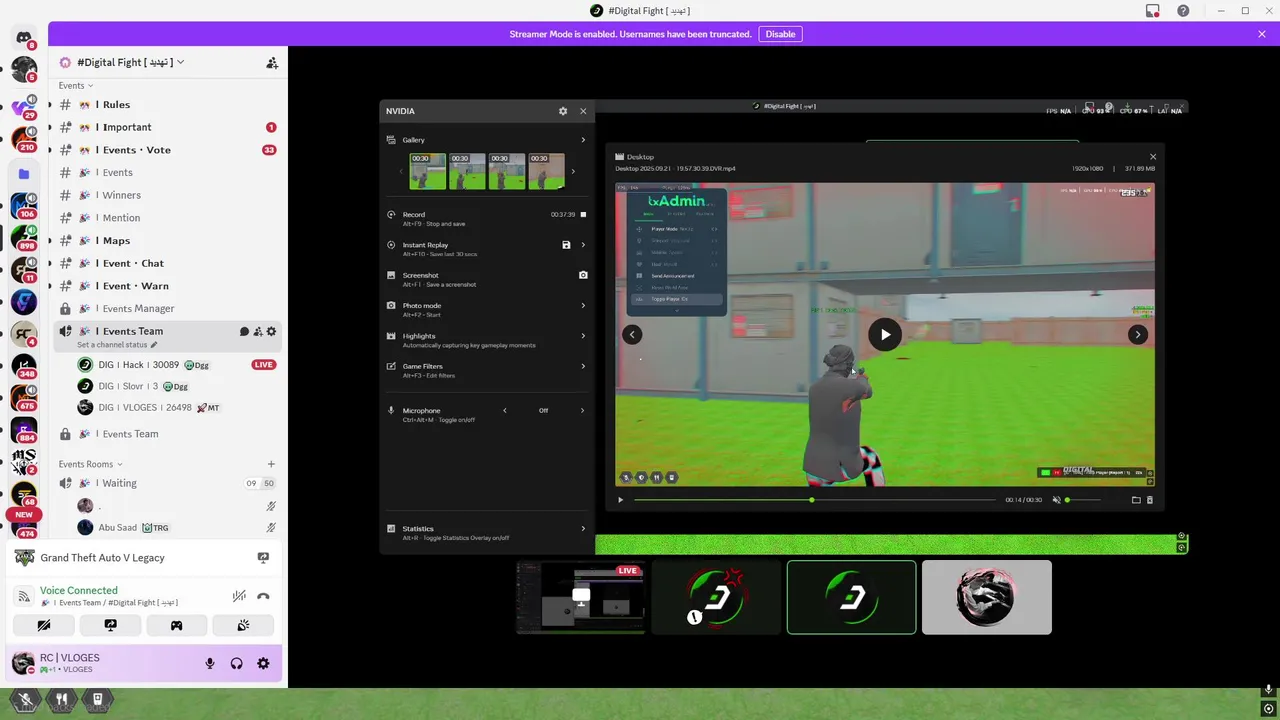This screenshot has width=1280, height=720.
Task: Disable Streamer Mode via banner button
Action: 780,34
